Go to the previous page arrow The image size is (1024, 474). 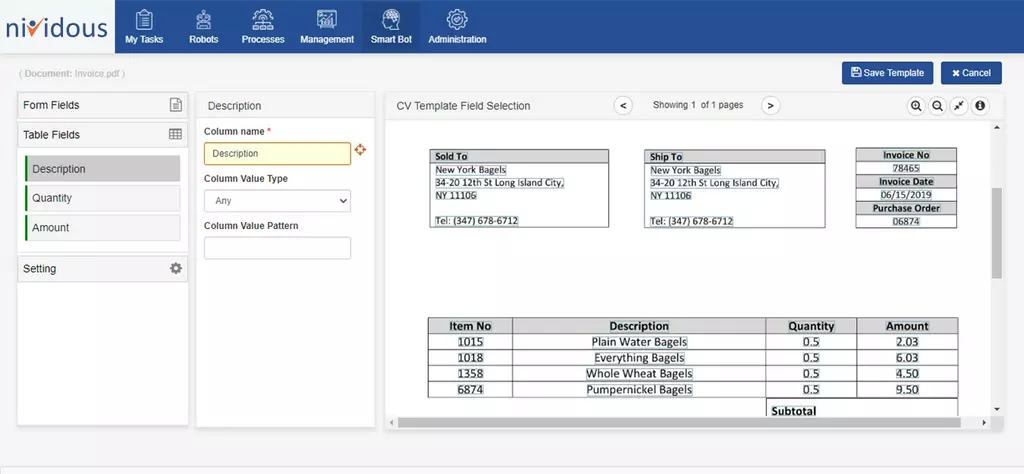tap(622, 105)
